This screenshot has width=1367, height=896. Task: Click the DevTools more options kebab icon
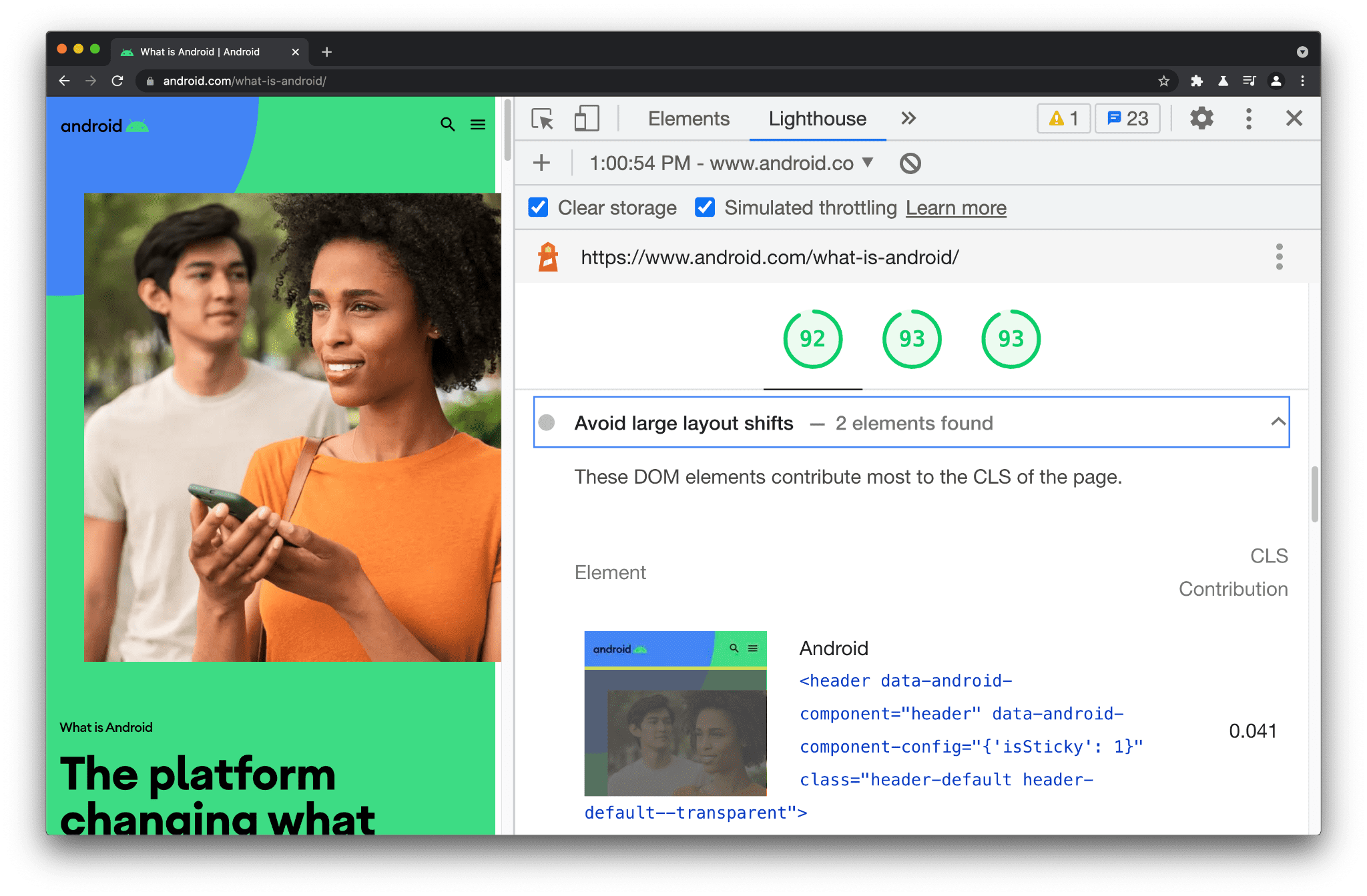pyautogui.click(x=1248, y=119)
